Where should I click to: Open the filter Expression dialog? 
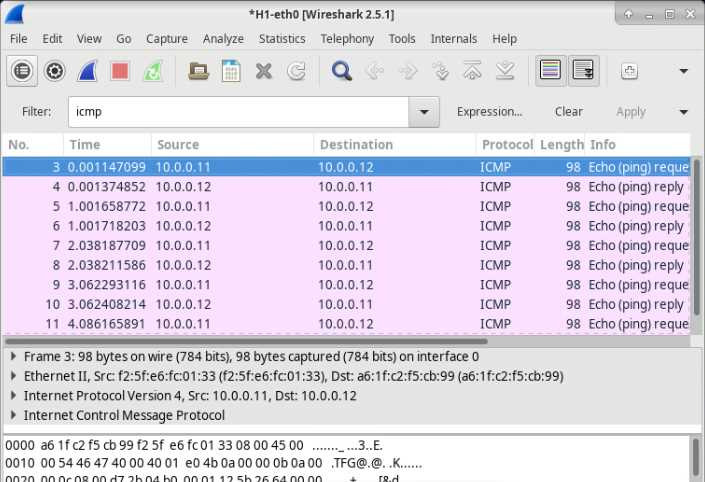click(489, 112)
